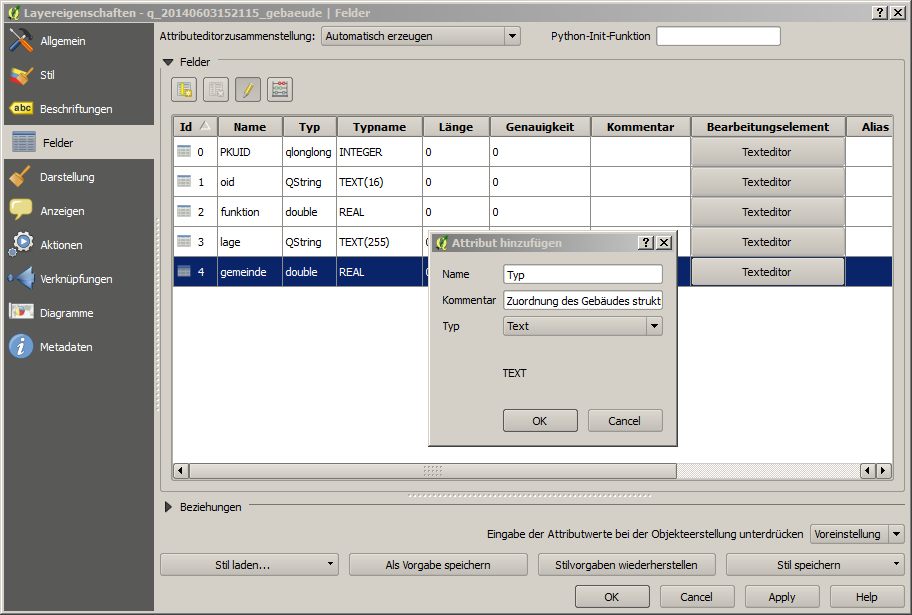The image size is (912, 615).
Task: Click Apply in layer properties
Action: (782, 597)
